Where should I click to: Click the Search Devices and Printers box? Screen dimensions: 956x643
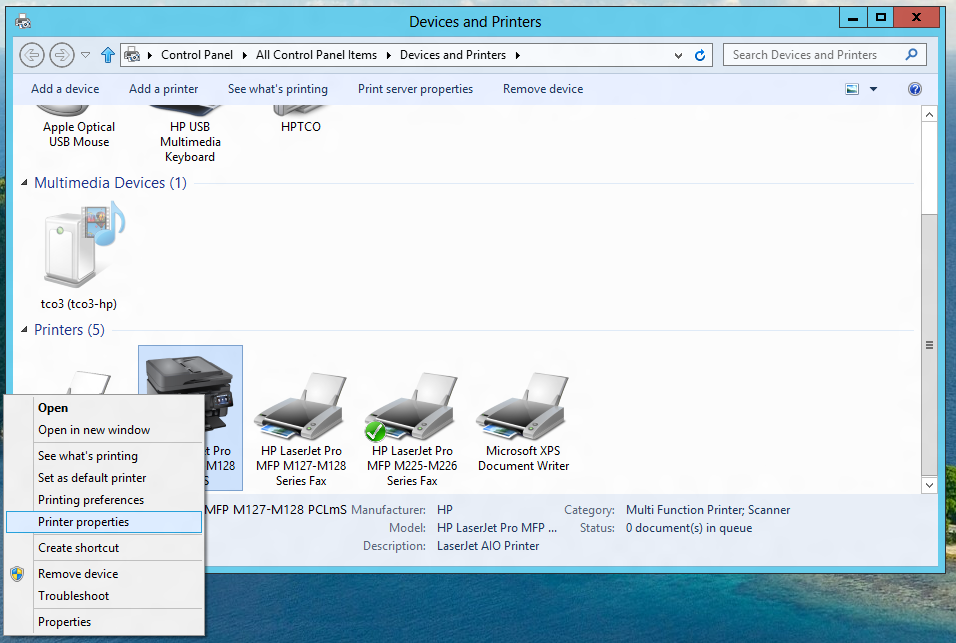point(815,55)
